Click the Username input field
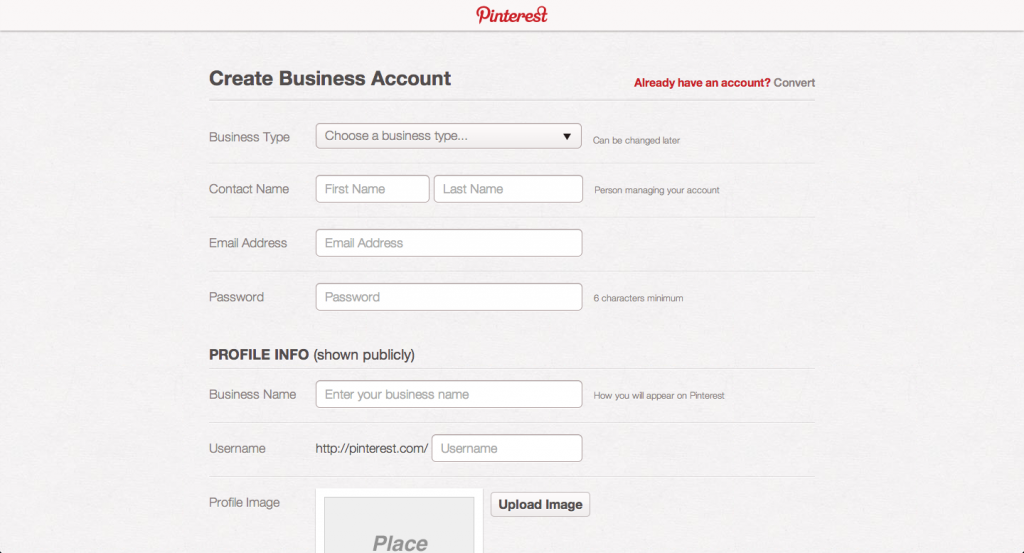Screen dimensions: 1024x553 (507, 449)
